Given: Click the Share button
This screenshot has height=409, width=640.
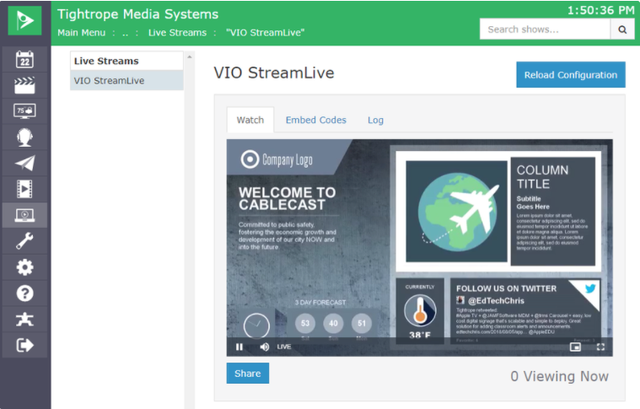Looking at the screenshot, I should point(248,373).
